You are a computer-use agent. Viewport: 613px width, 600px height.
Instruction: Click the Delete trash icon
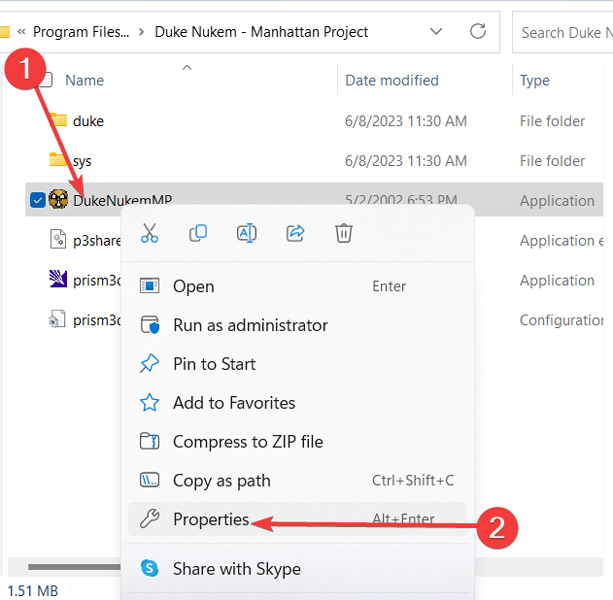coord(344,233)
